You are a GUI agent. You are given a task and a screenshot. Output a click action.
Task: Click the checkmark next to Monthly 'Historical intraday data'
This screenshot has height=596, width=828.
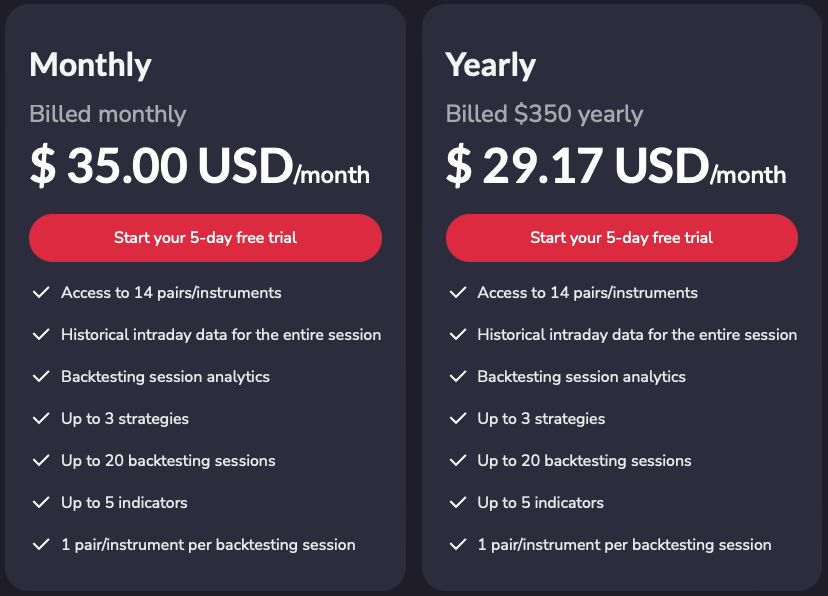coord(41,335)
